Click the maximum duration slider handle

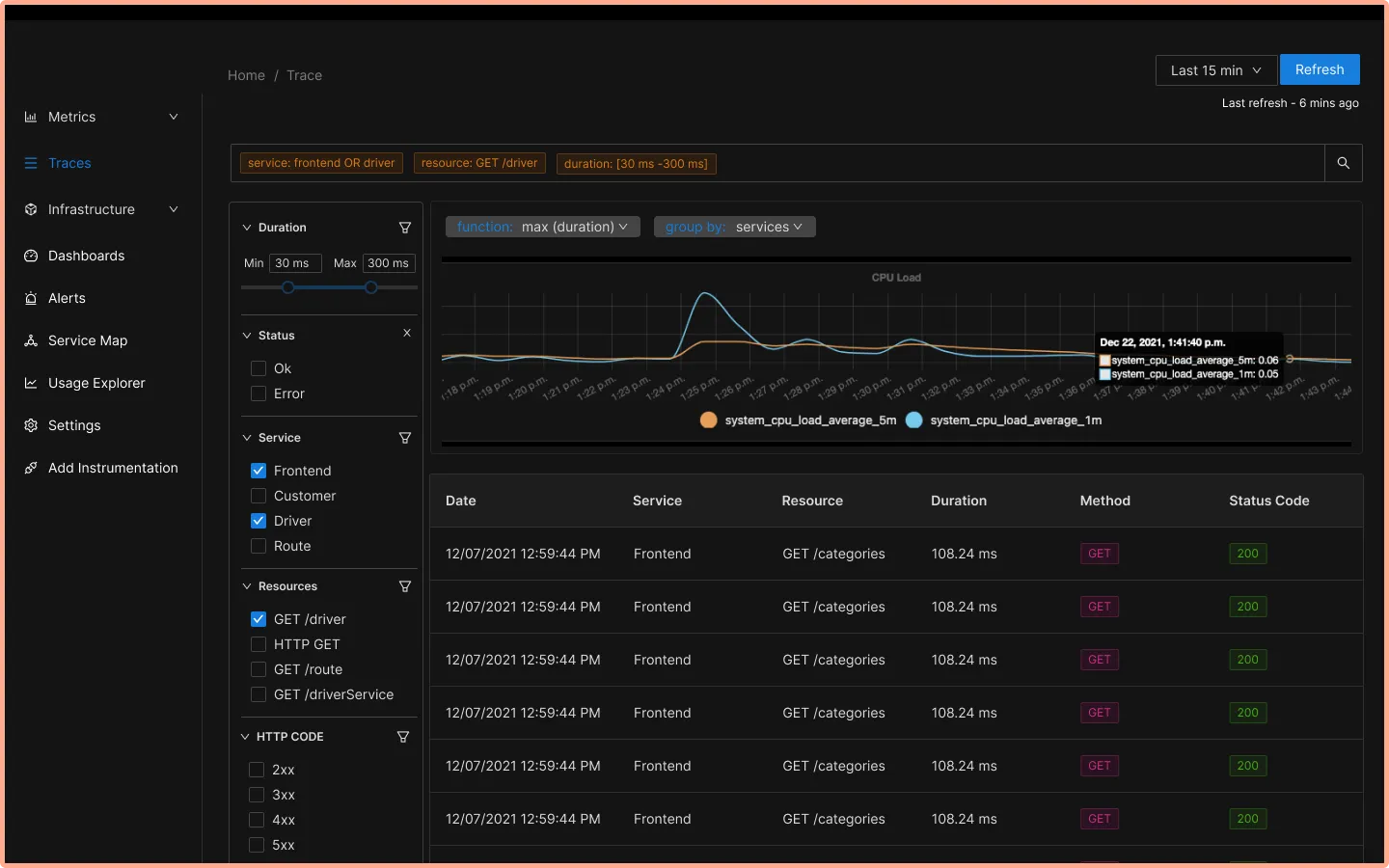coord(370,287)
